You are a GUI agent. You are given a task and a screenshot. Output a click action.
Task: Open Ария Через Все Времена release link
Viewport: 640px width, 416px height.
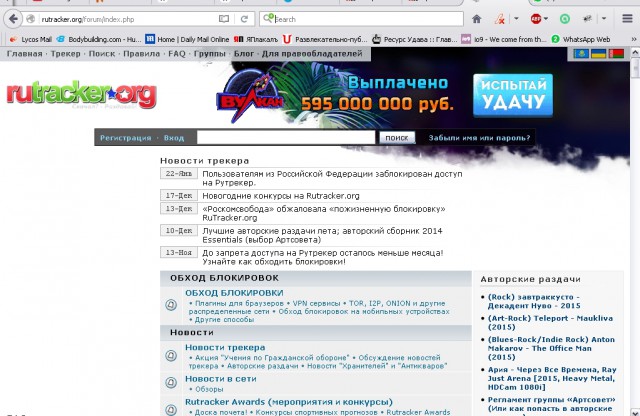[x=552, y=378]
